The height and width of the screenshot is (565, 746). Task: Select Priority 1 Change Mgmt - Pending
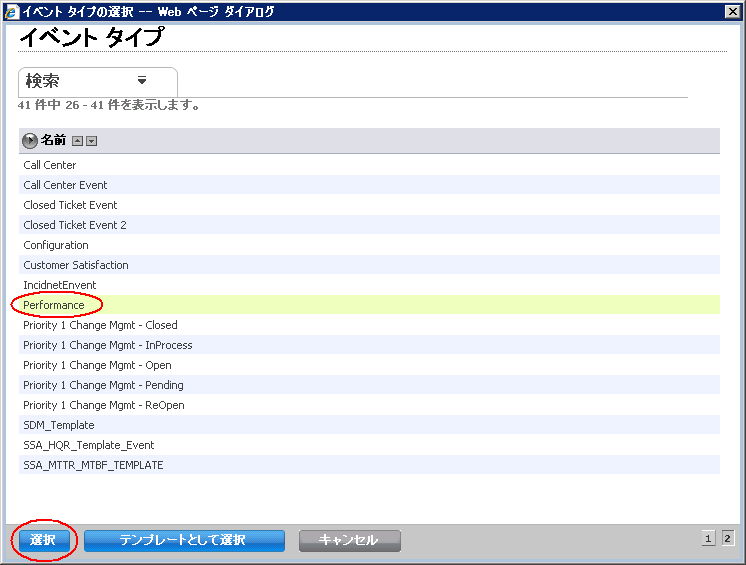pyautogui.click(x=369, y=384)
